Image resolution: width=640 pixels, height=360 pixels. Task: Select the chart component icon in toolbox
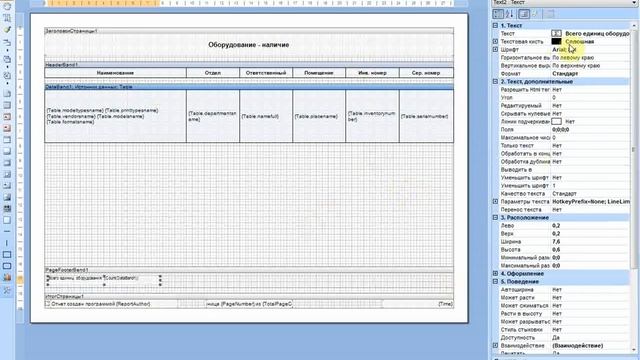click(x=7, y=278)
